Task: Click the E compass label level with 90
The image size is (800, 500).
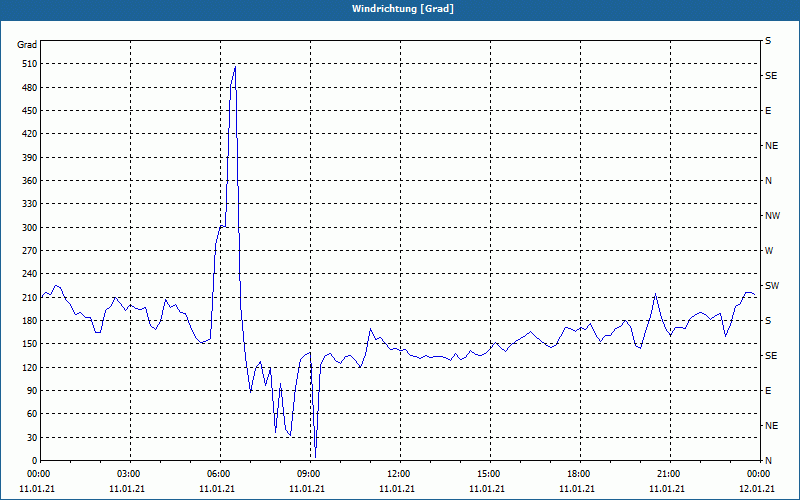Action: point(768,391)
